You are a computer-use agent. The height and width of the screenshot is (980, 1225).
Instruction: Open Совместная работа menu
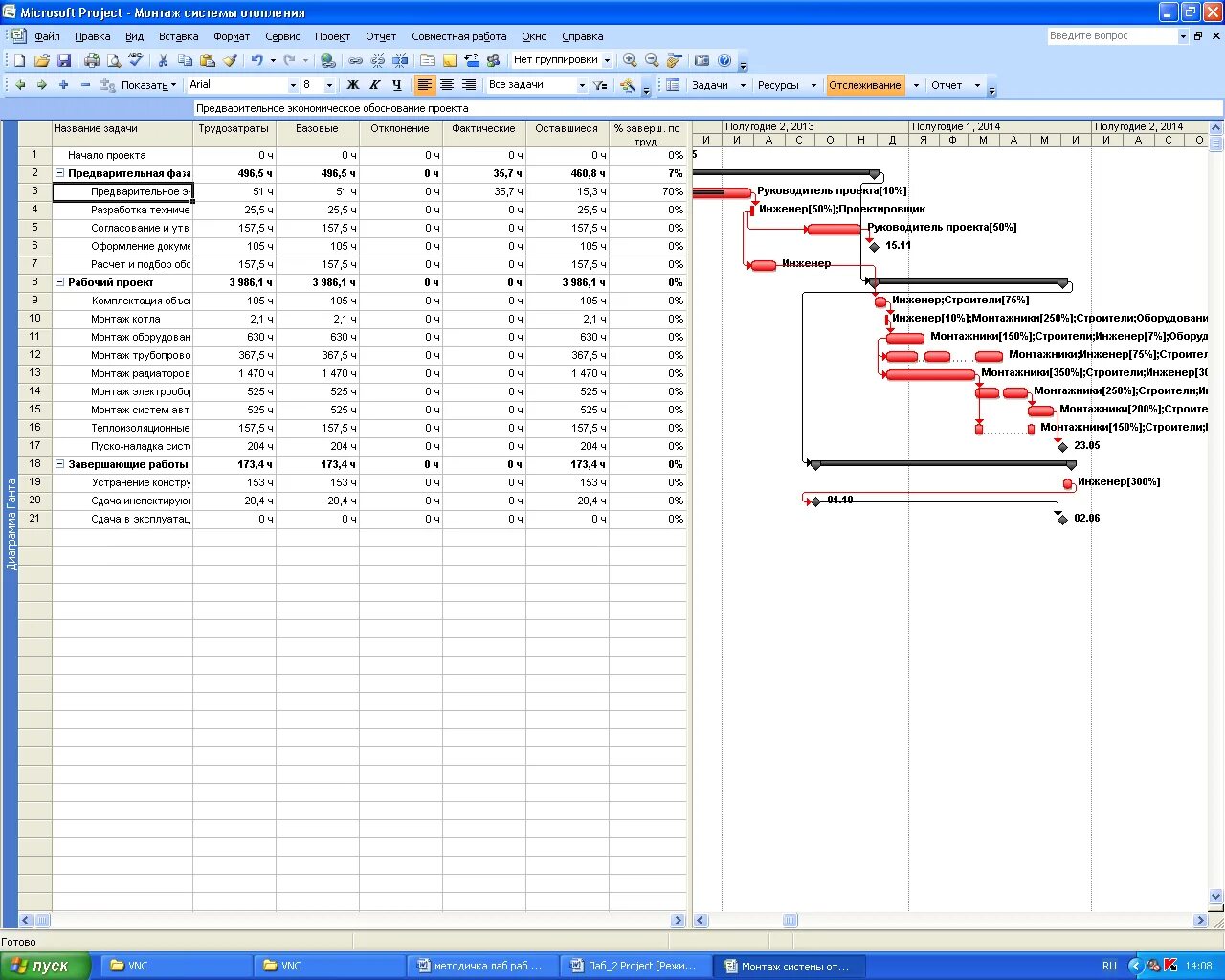click(x=459, y=36)
